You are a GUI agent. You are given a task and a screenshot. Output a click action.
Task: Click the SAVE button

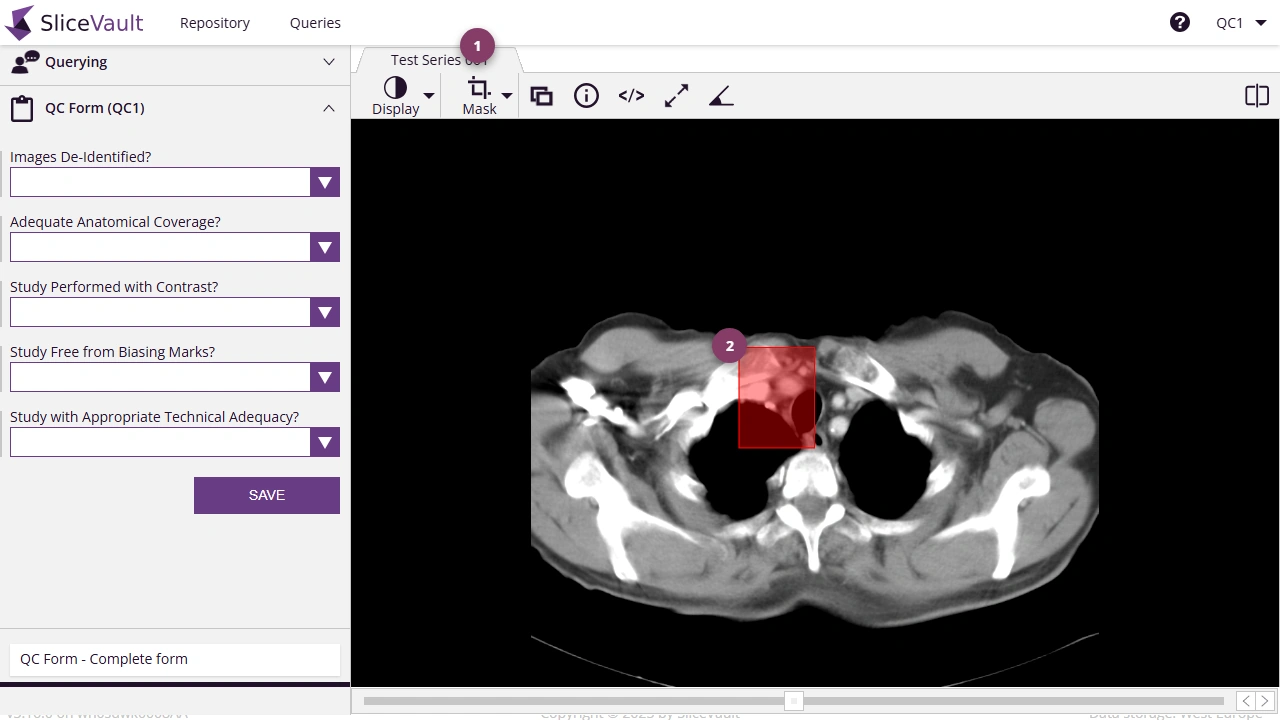coord(266,495)
